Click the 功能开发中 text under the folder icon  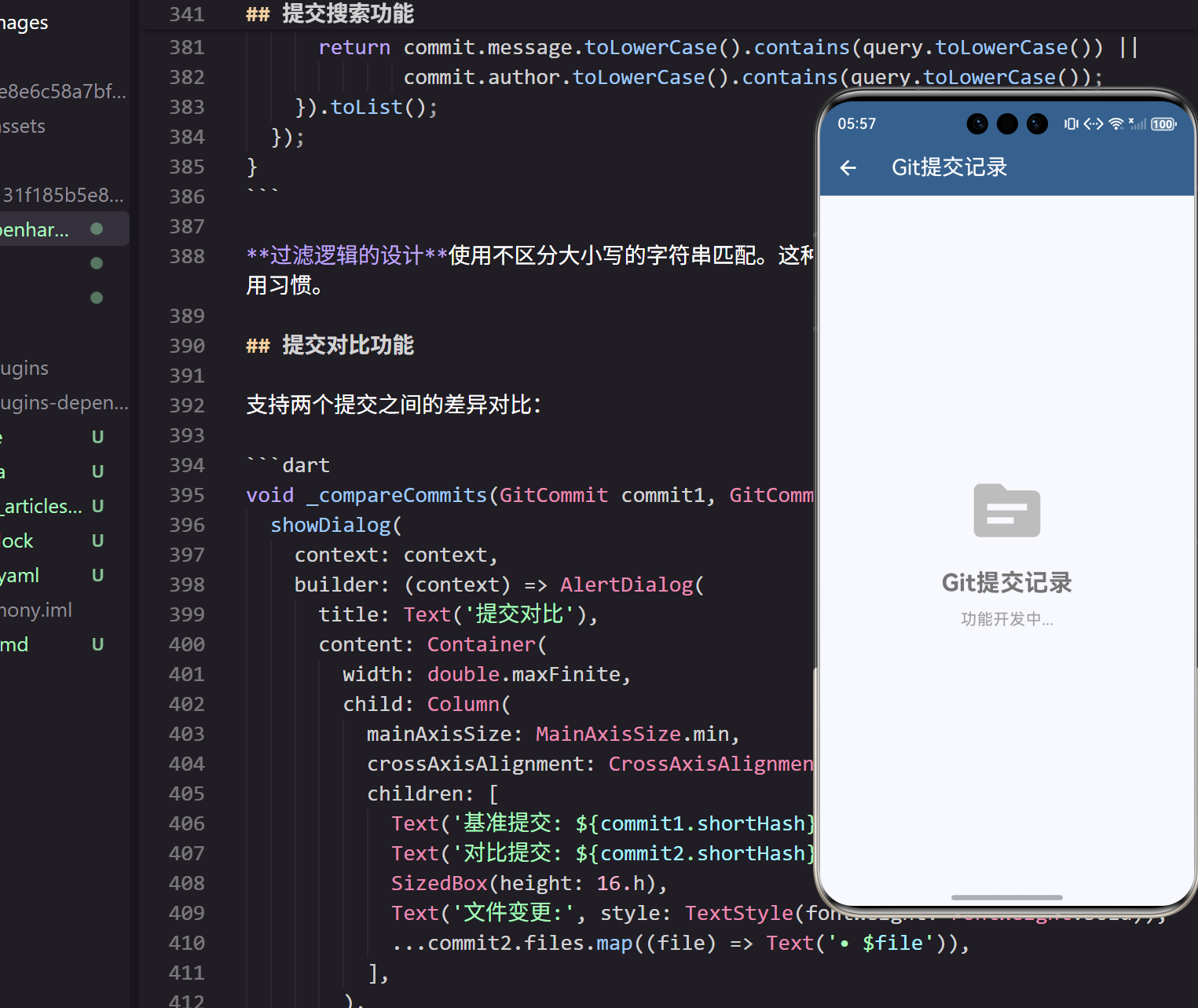1006,618
